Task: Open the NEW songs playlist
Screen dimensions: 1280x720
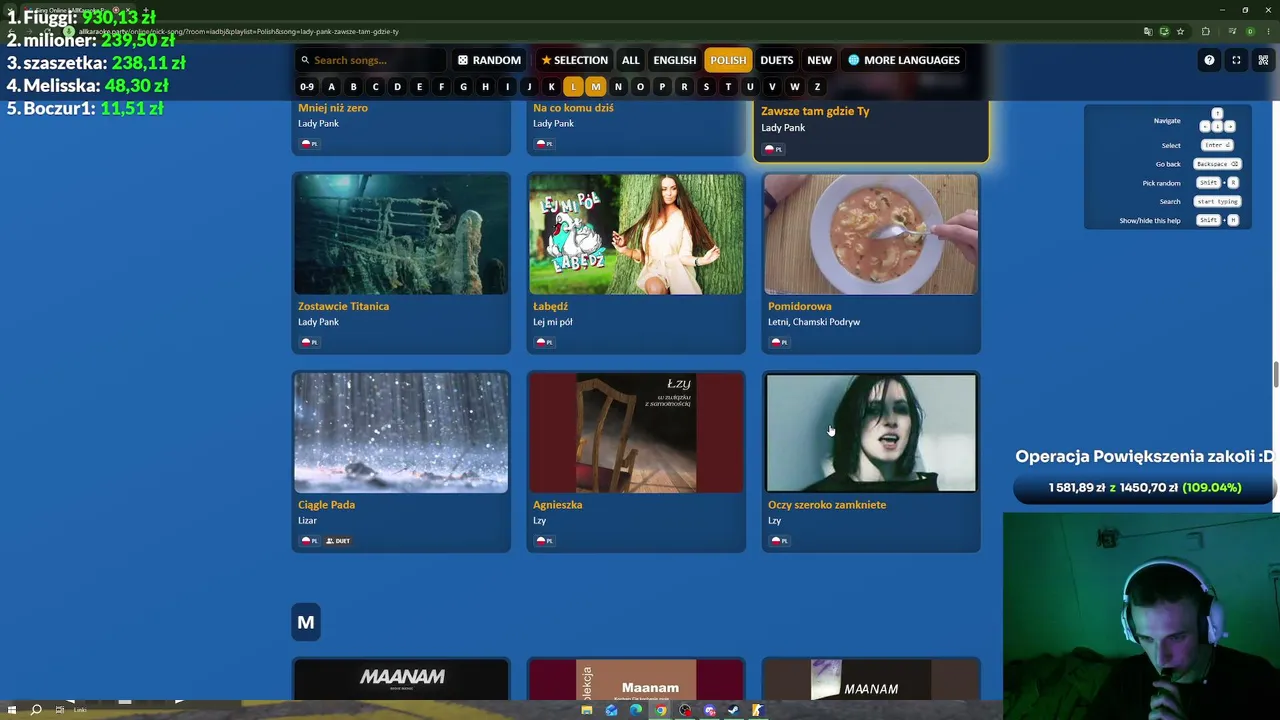Action: pos(819,60)
